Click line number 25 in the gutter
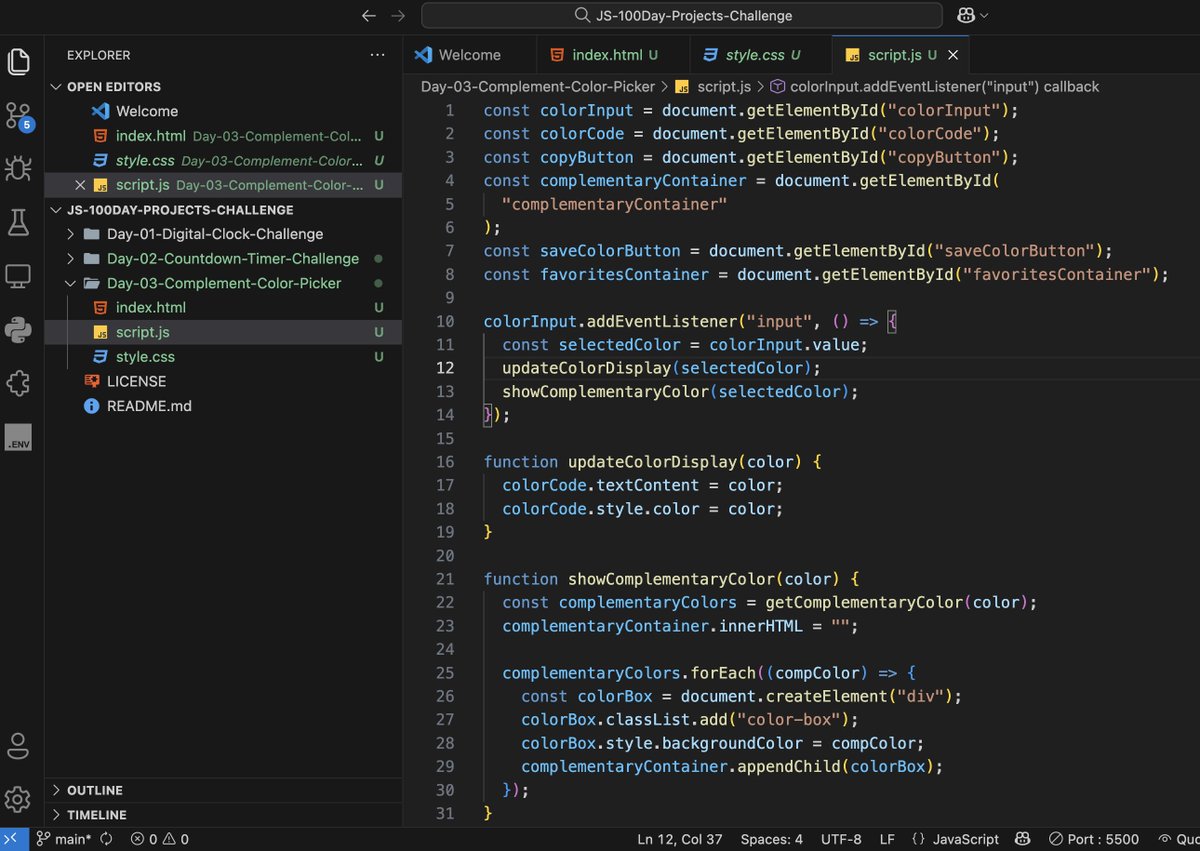1200x851 pixels. (x=445, y=673)
